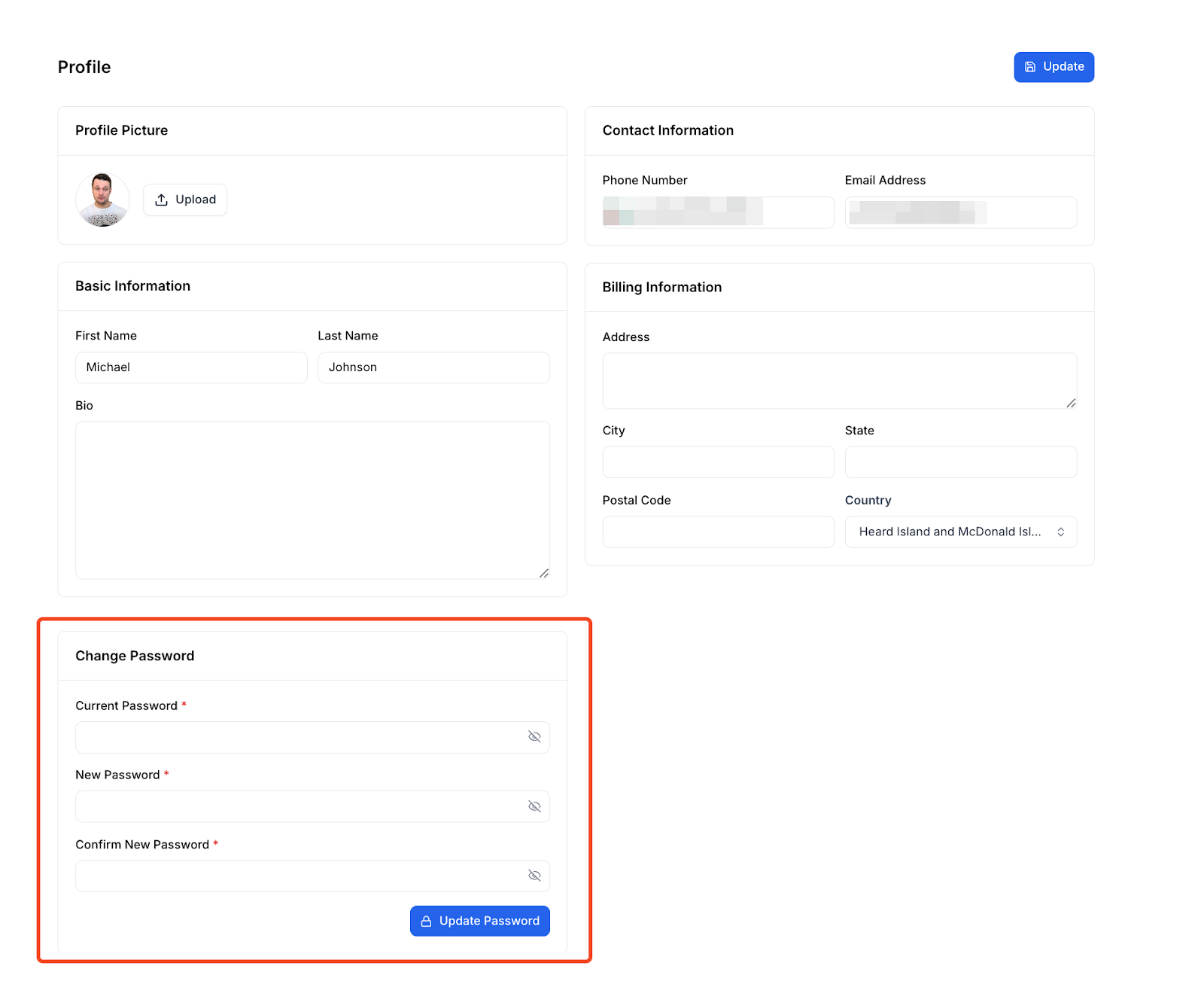Open the Country selection dropdown
Screen dimensions: 1204x987
point(960,532)
